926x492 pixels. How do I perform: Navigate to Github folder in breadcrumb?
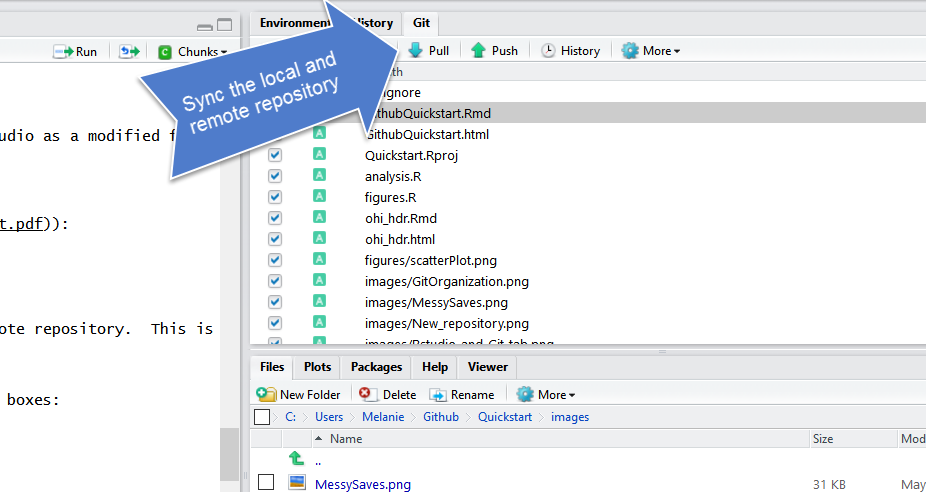[441, 417]
